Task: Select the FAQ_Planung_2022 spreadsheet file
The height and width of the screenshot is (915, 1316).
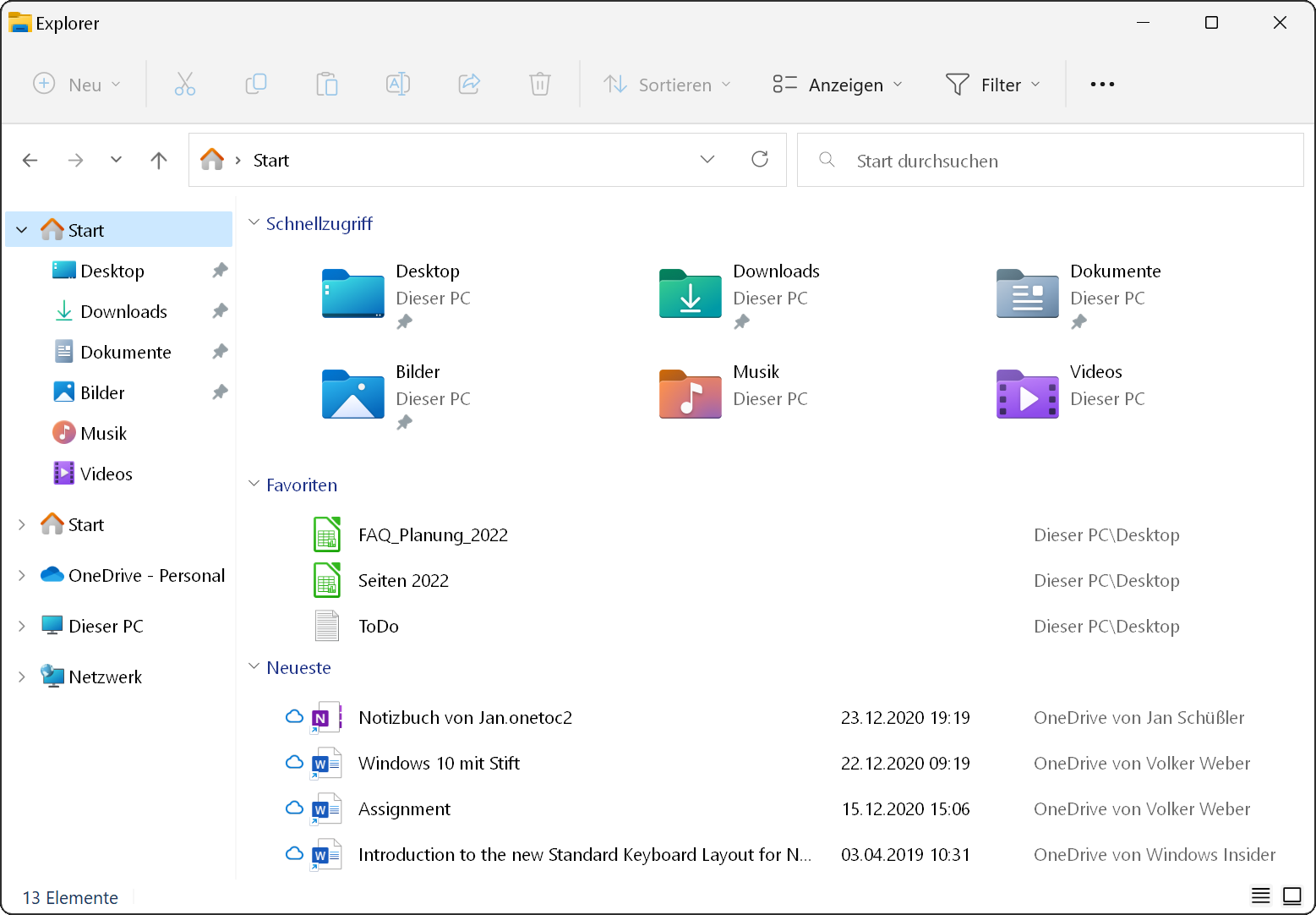Action: 433,535
